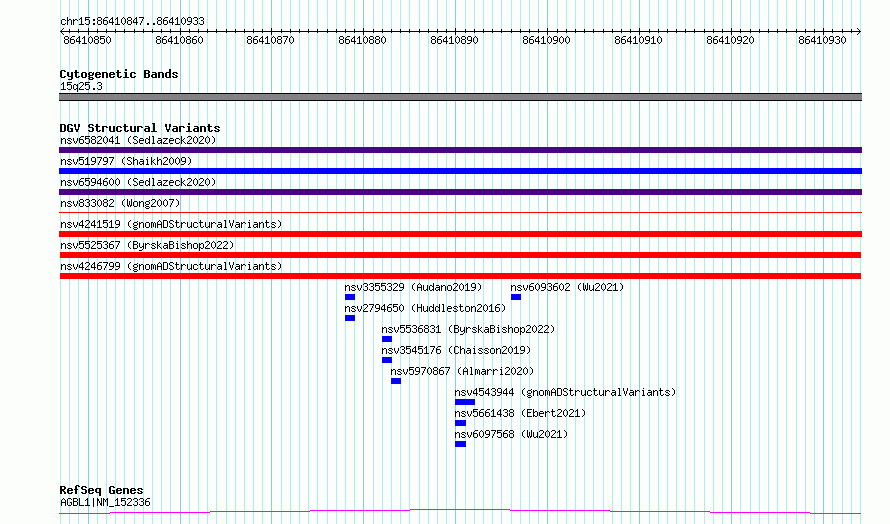Click ruler position 86410930
The height and width of the screenshot is (524, 890).
822,40
